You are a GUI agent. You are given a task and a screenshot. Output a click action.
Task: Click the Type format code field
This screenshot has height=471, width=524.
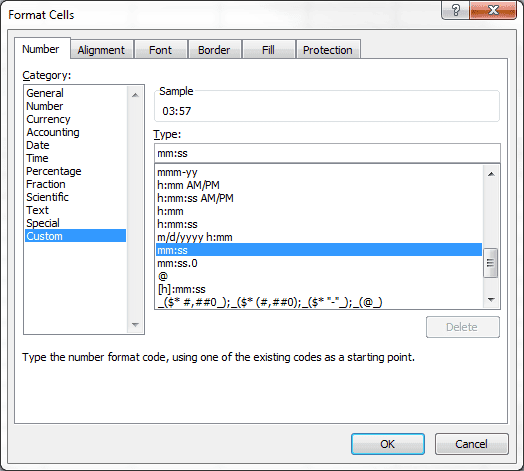[x=327, y=153]
